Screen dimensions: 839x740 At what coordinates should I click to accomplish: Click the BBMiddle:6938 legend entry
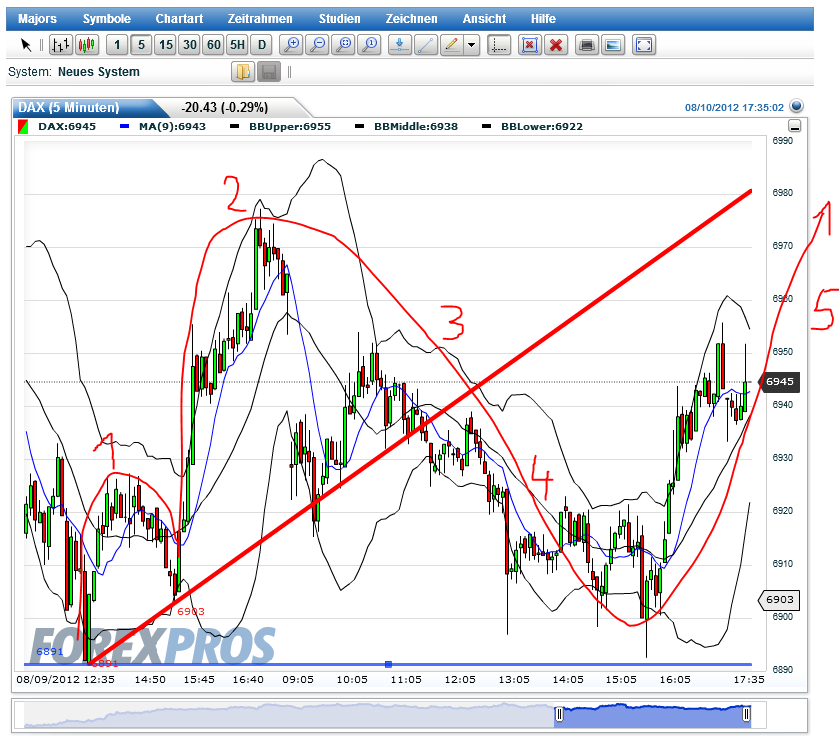tap(406, 127)
